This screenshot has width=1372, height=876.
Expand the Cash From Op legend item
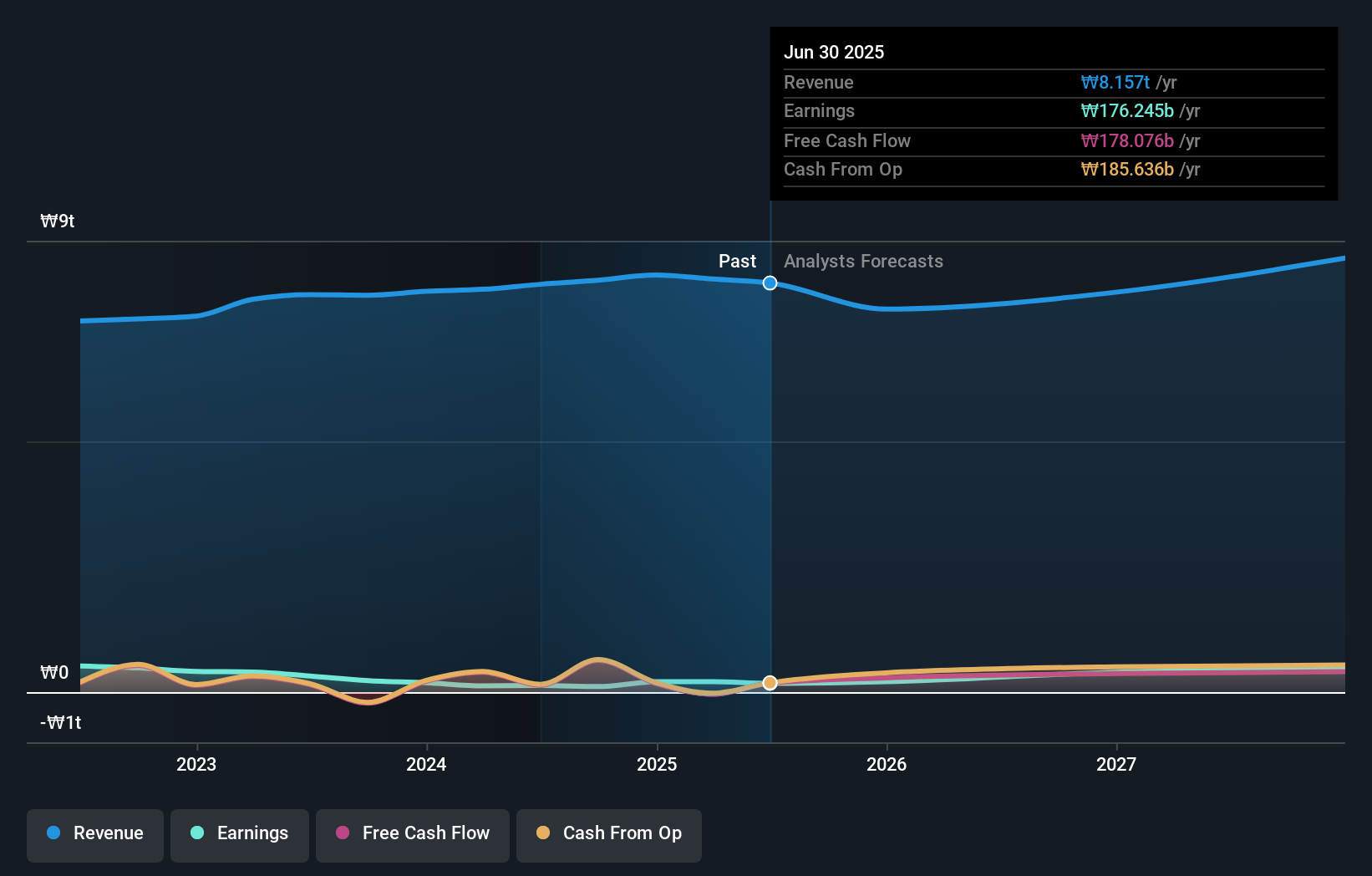point(608,833)
